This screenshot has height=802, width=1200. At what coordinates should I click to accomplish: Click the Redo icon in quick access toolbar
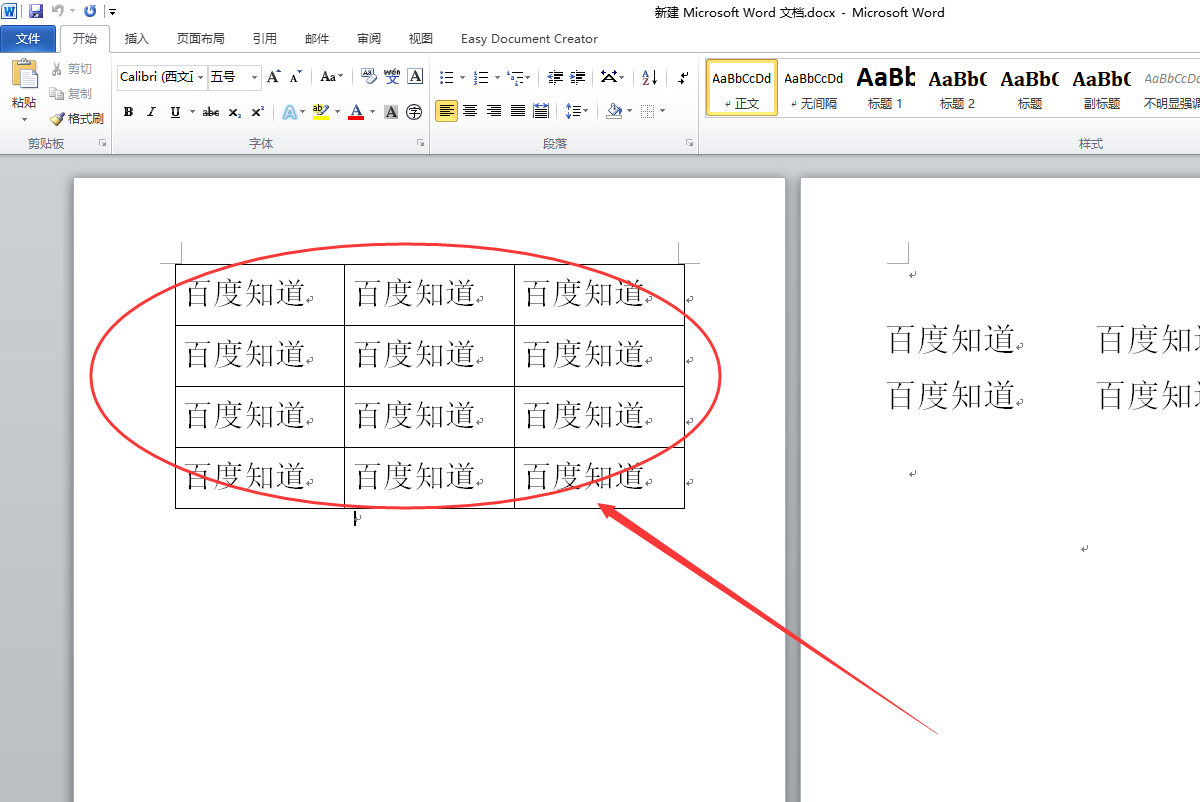point(90,11)
